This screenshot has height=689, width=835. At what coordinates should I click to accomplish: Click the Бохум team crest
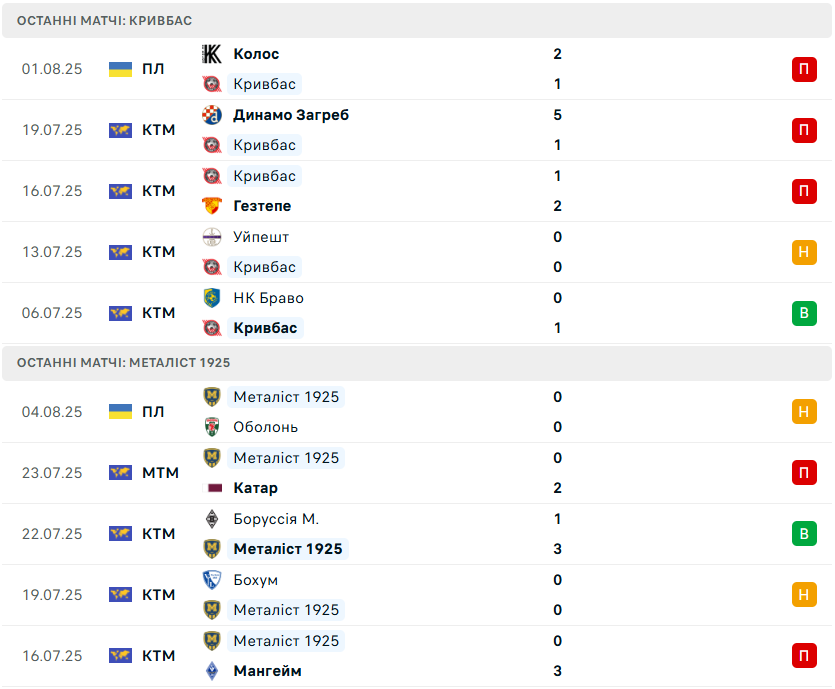pos(212,580)
